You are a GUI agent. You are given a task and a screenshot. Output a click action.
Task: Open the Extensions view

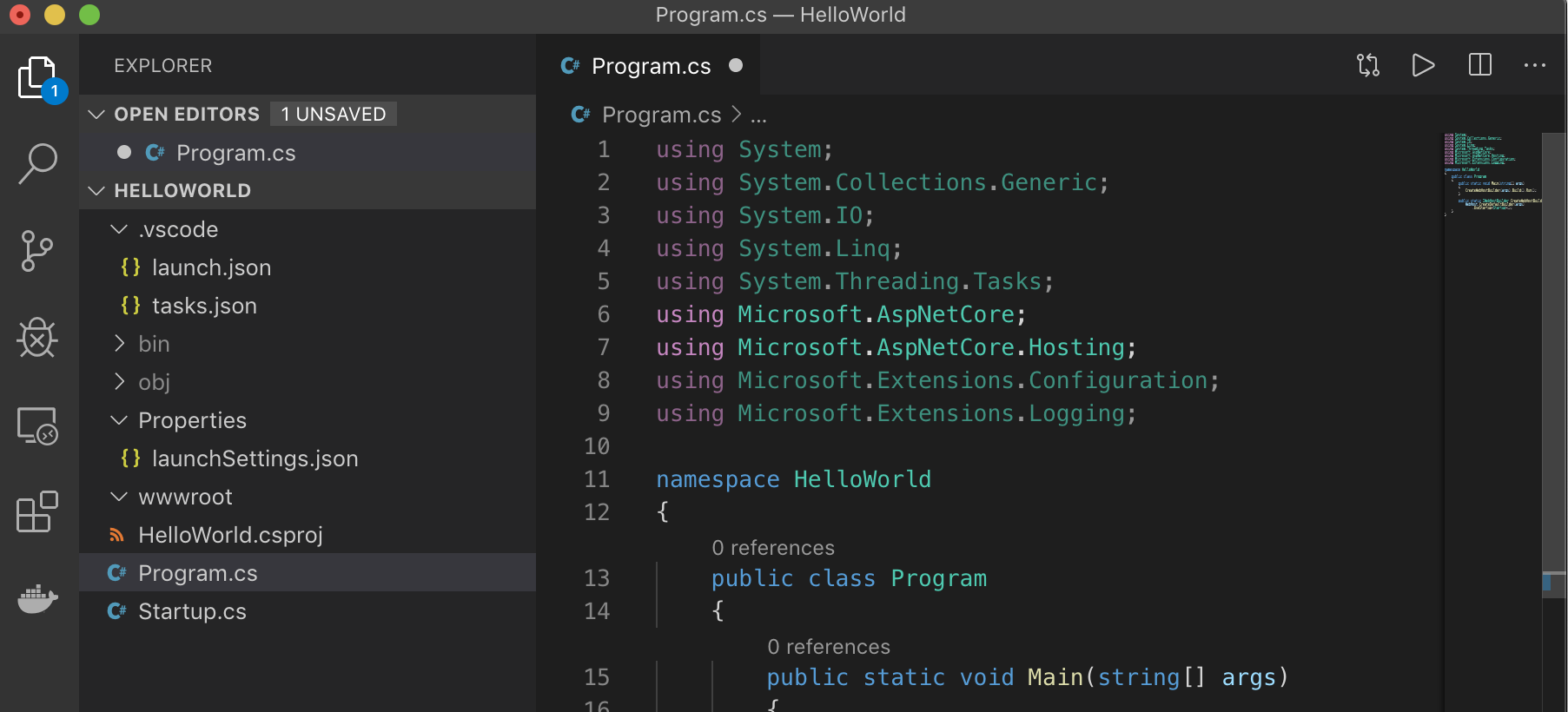pos(37,512)
